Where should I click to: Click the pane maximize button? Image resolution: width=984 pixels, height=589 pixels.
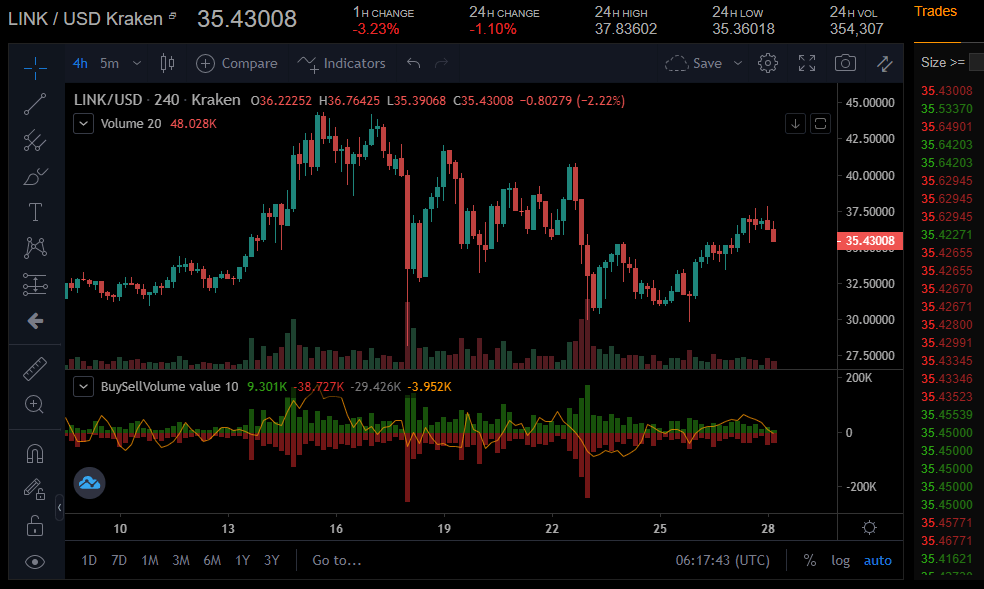[820, 124]
